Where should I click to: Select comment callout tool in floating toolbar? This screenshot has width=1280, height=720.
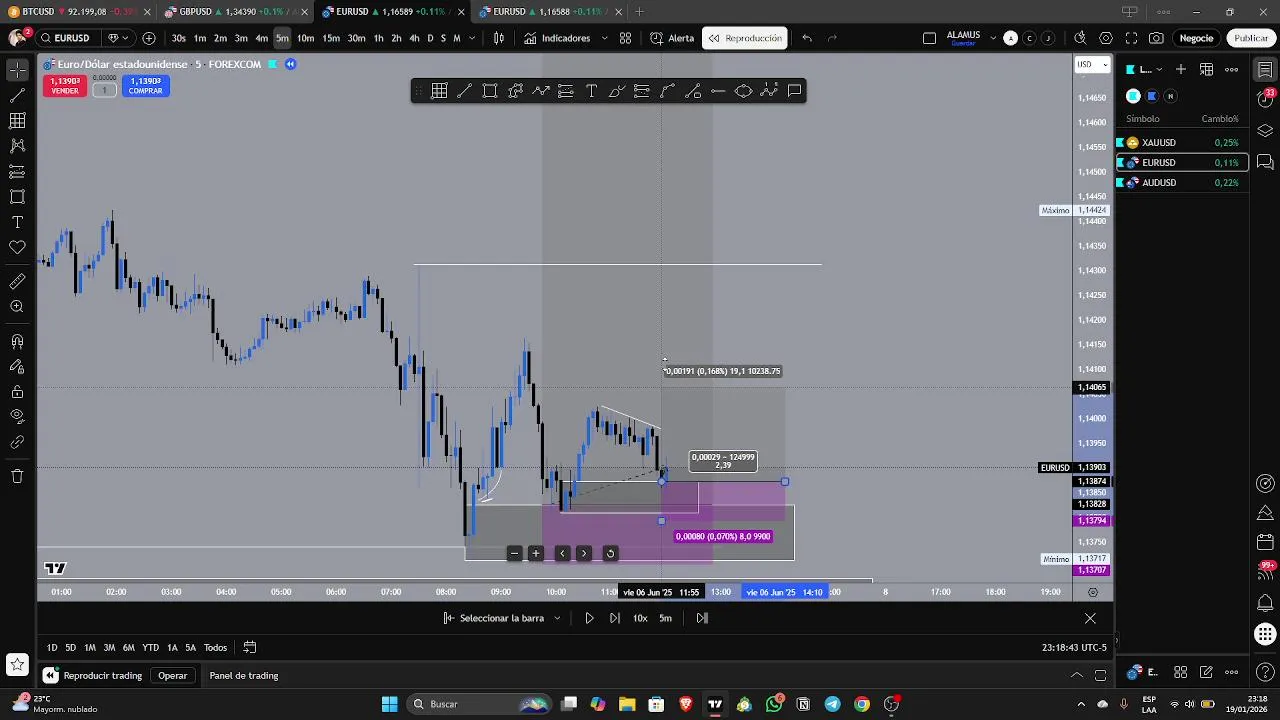coord(794,91)
